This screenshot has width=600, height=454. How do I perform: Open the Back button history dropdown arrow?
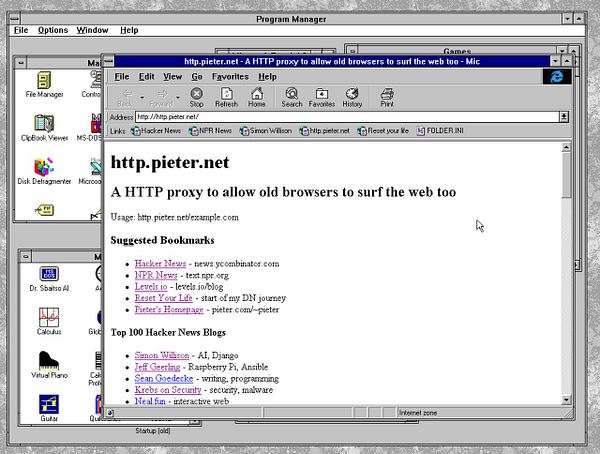[x=142, y=98]
